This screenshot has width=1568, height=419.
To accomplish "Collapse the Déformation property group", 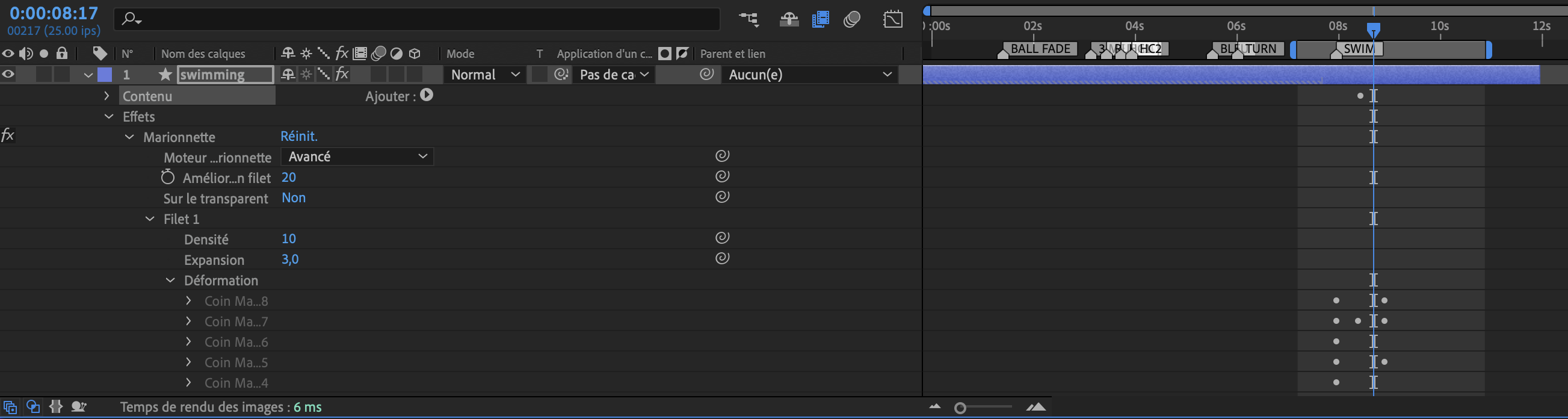I will (170, 280).
